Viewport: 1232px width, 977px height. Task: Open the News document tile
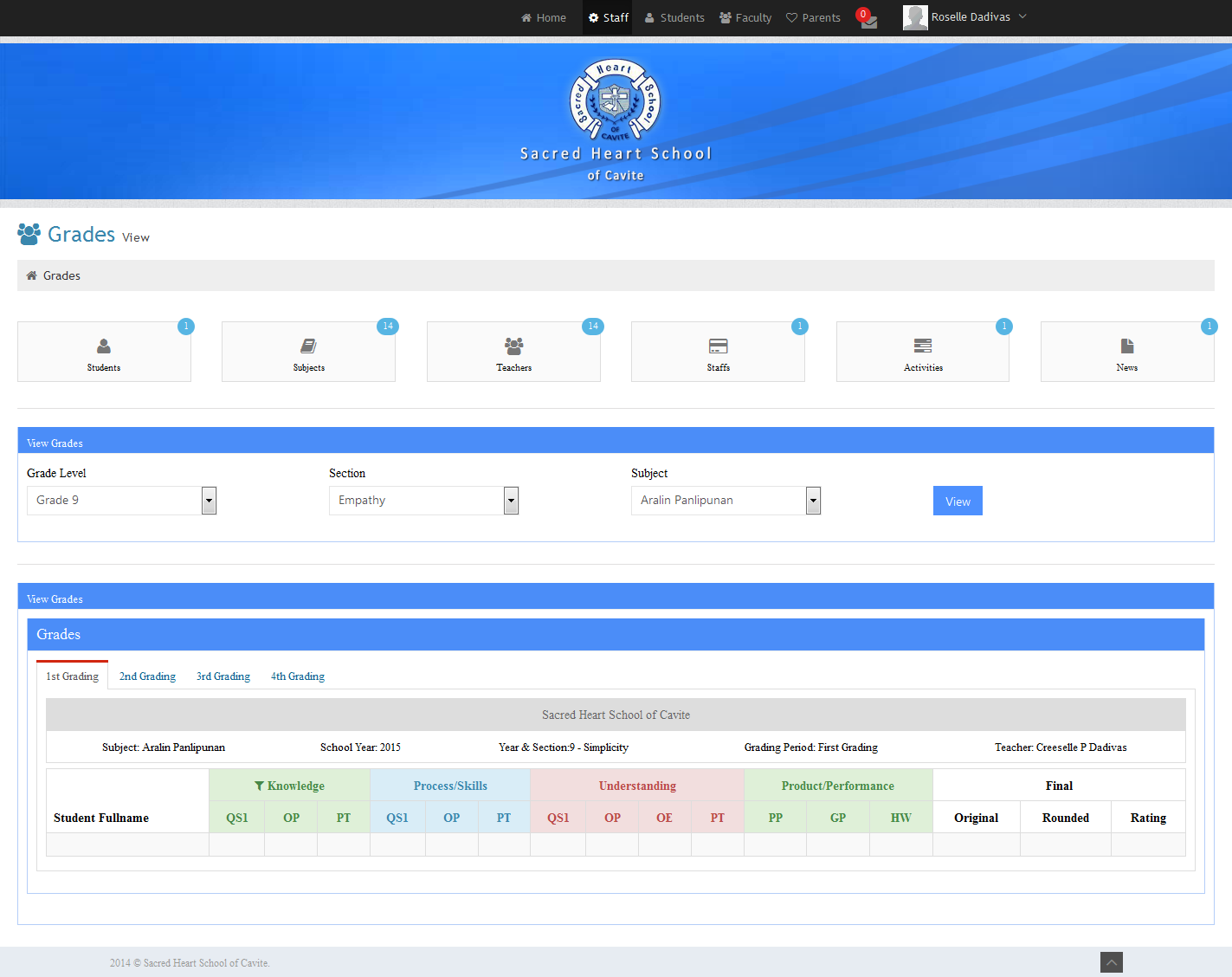tap(1127, 352)
